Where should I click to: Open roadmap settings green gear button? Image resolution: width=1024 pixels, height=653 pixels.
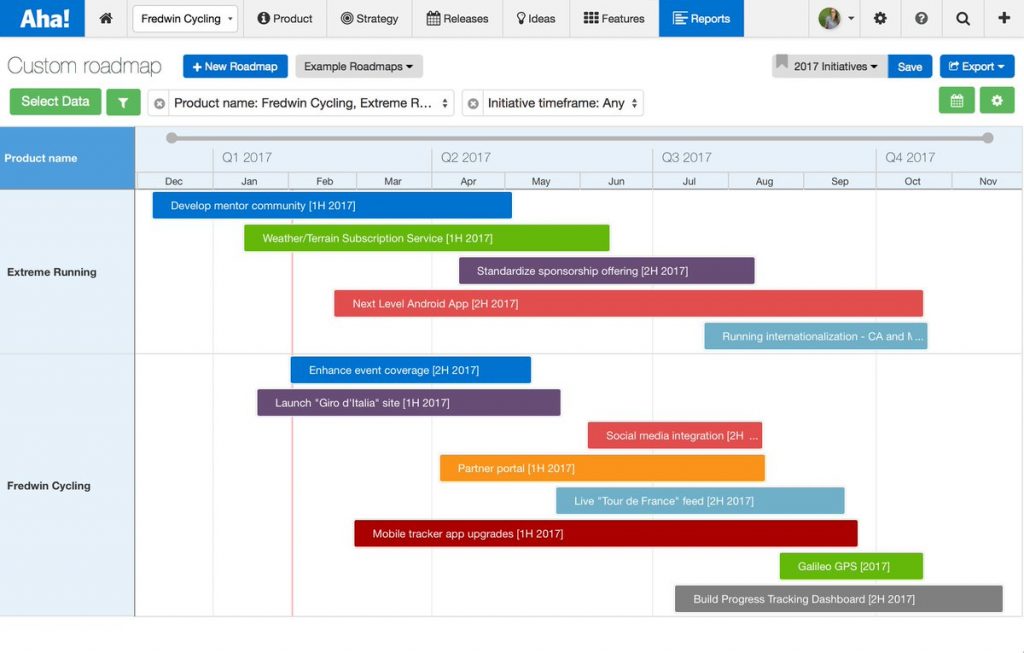pos(996,101)
